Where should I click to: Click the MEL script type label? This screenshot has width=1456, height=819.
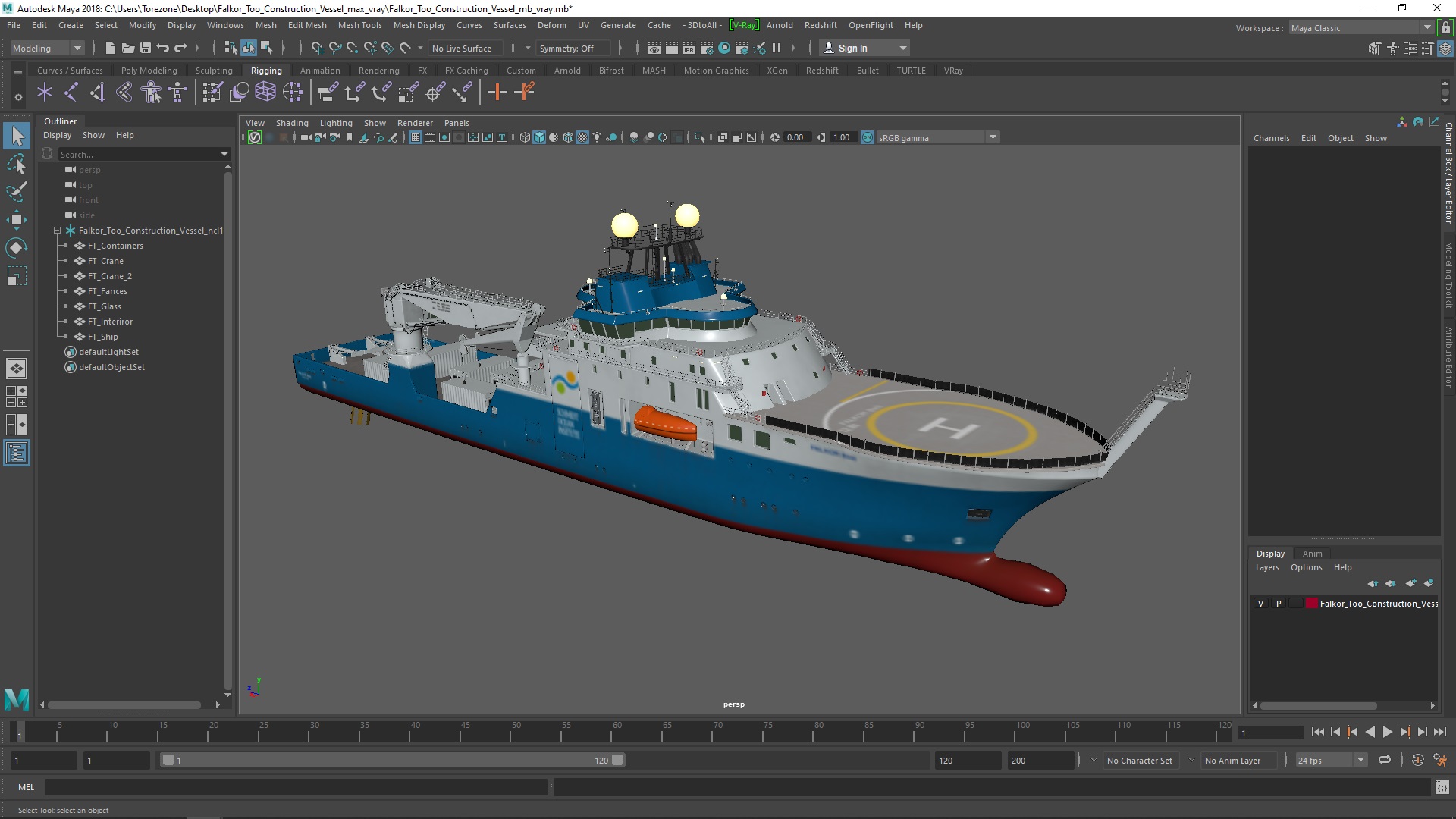(x=27, y=787)
